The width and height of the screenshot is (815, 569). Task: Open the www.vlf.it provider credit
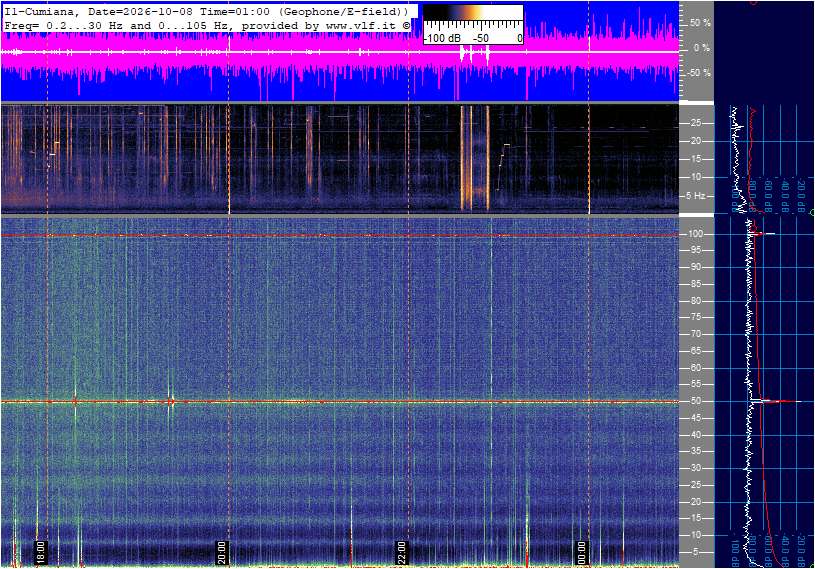click(363, 25)
